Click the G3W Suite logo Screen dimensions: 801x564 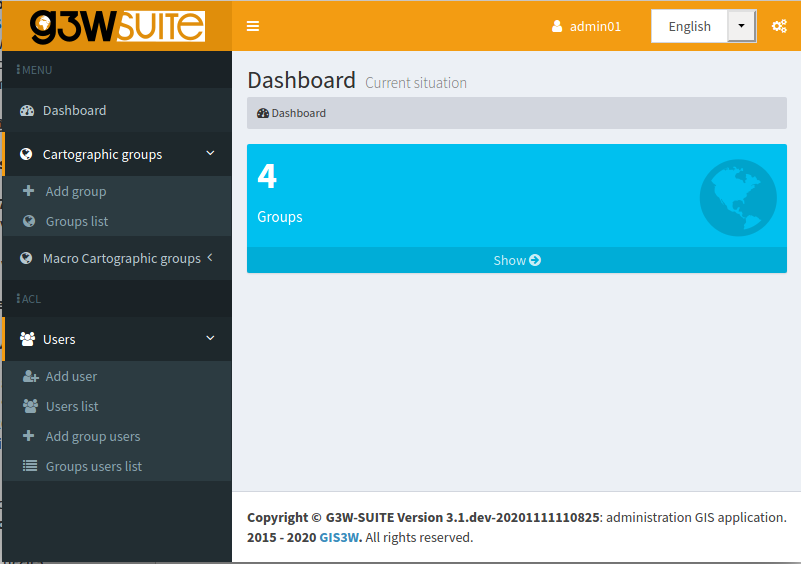(x=117, y=27)
